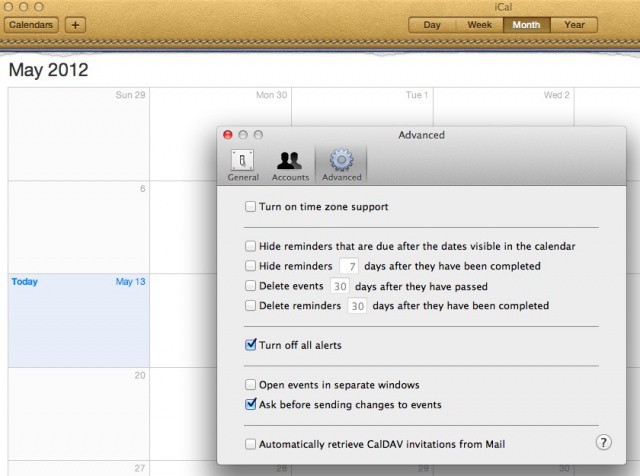Enable Open events in separate windows

point(250,385)
